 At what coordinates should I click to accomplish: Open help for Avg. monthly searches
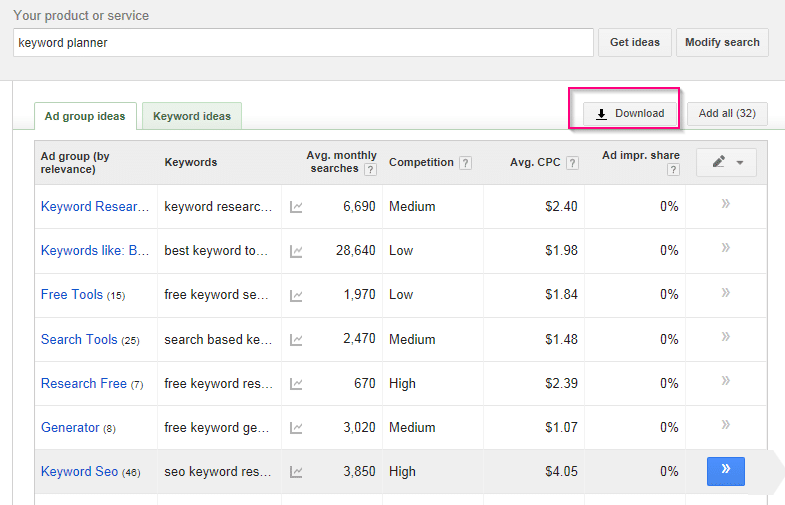(x=370, y=170)
